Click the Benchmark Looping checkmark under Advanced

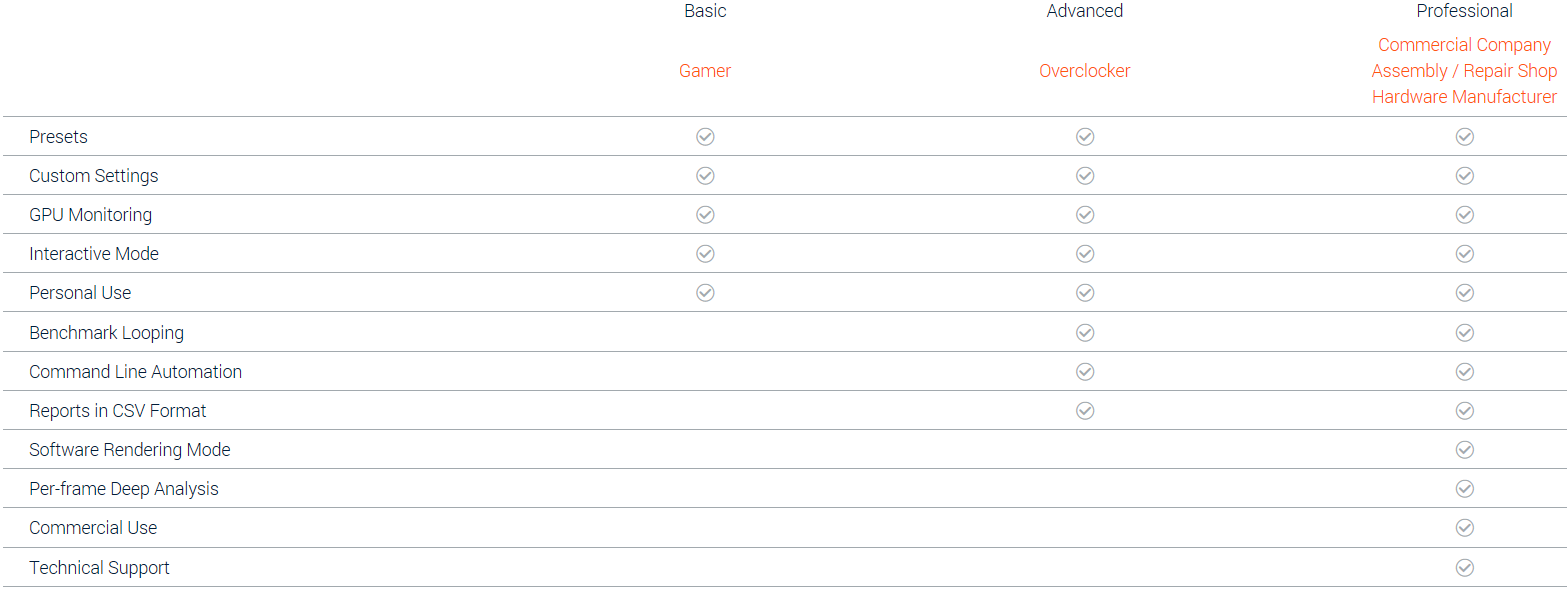pyautogui.click(x=1085, y=333)
